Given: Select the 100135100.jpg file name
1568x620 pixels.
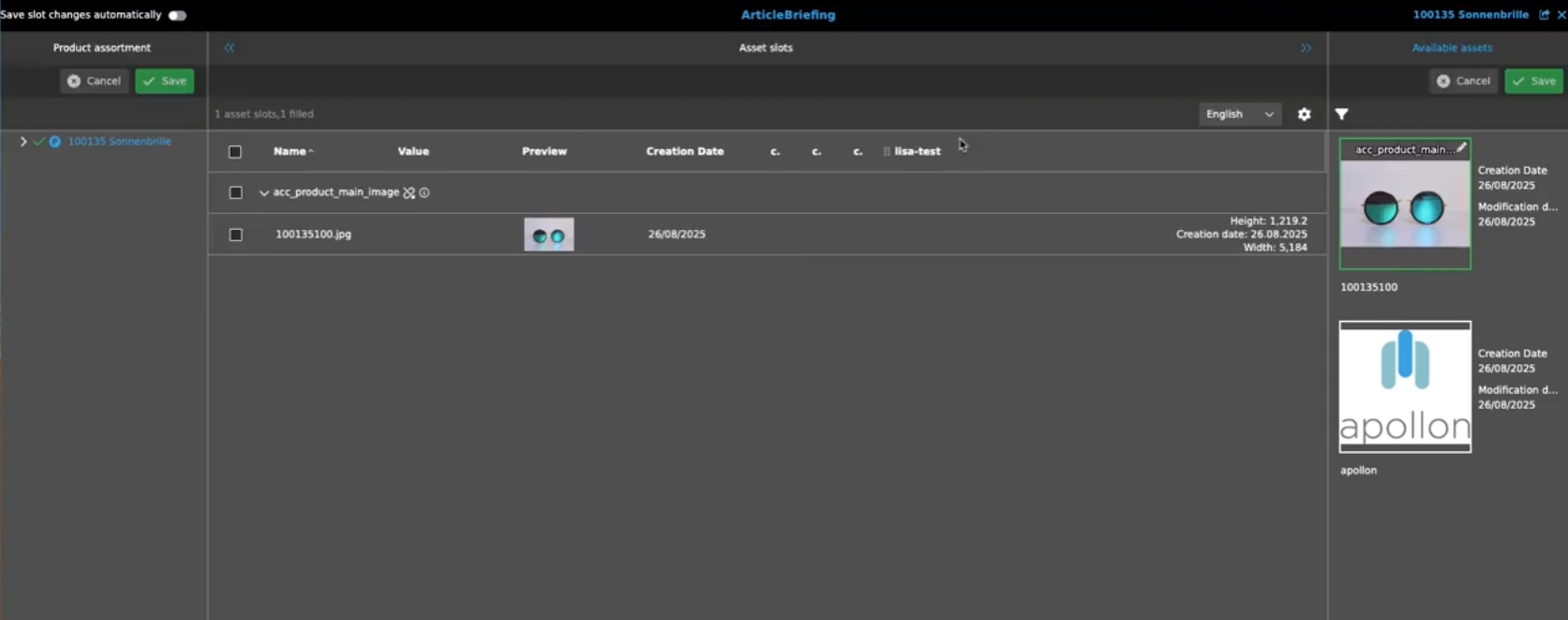Looking at the screenshot, I should click(313, 234).
